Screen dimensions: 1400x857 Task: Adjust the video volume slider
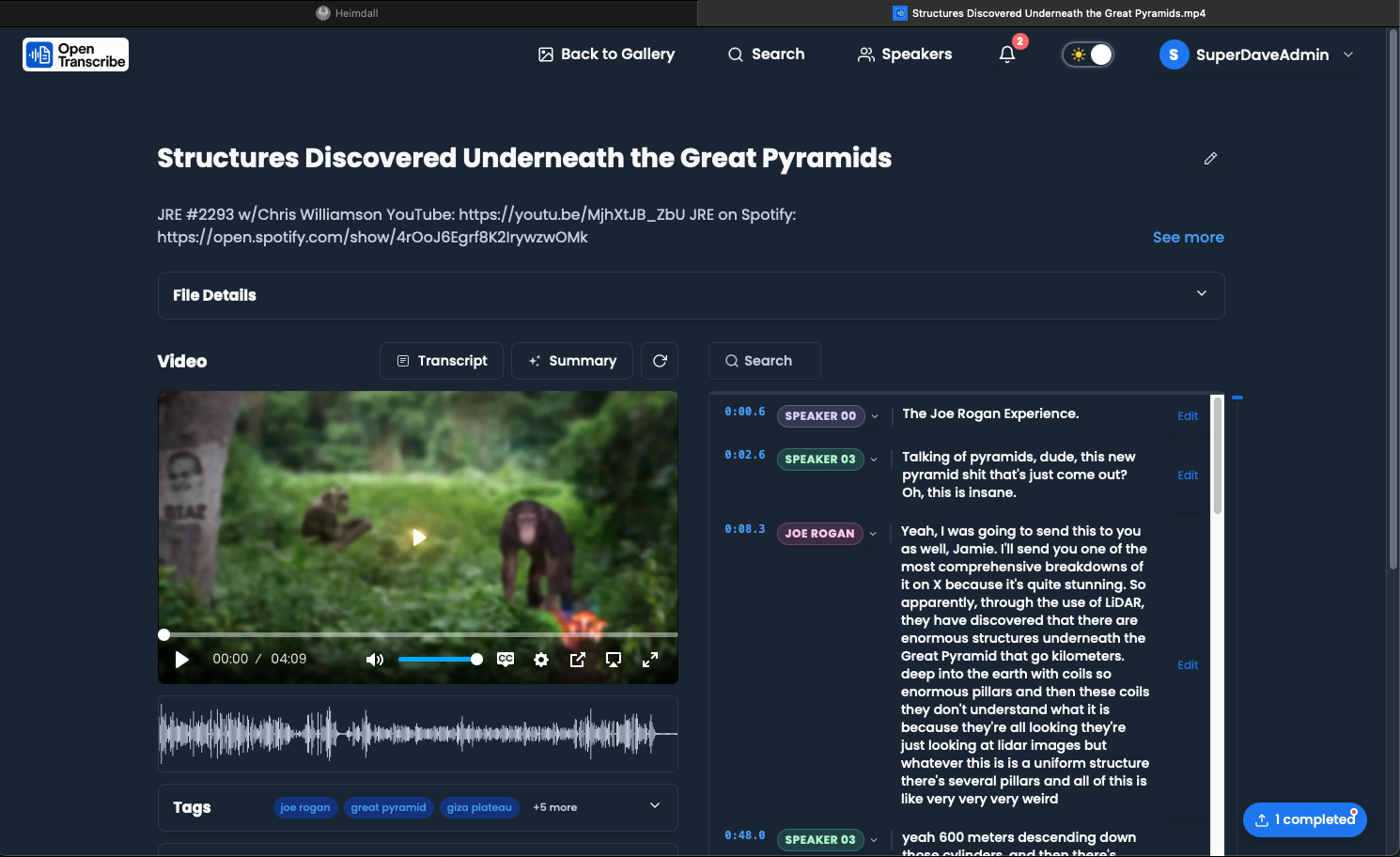(440, 660)
